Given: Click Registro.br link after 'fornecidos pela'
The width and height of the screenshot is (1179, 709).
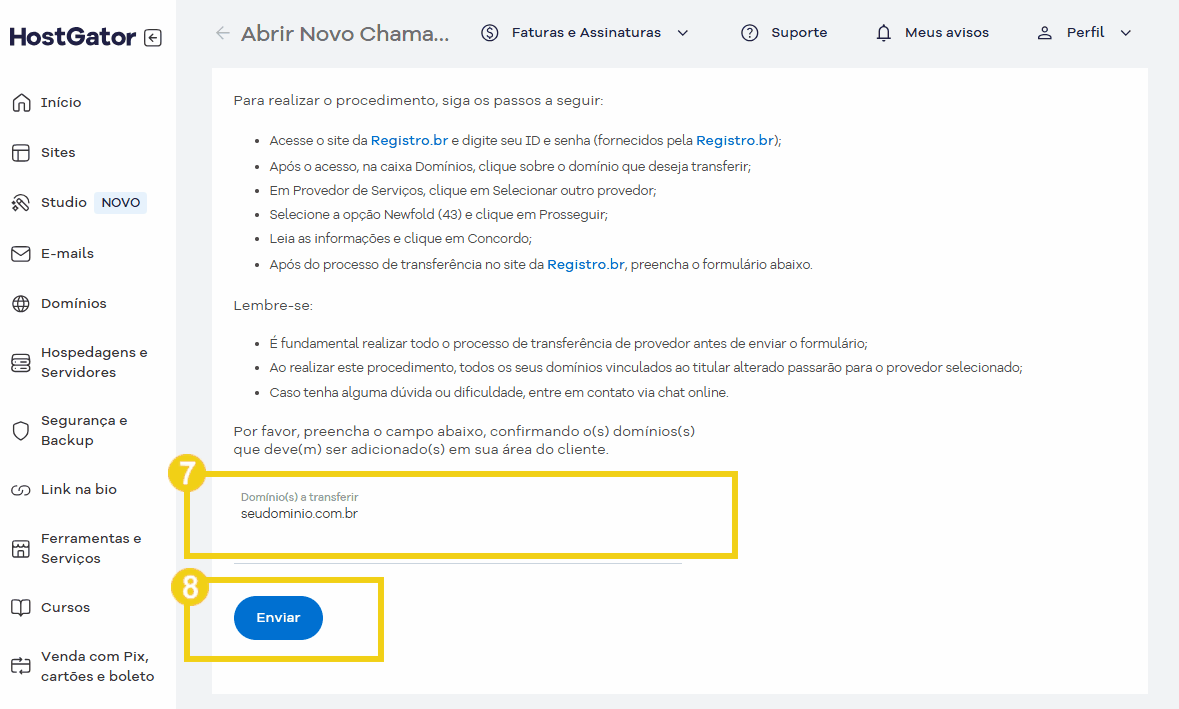Looking at the screenshot, I should pyautogui.click(x=735, y=141).
